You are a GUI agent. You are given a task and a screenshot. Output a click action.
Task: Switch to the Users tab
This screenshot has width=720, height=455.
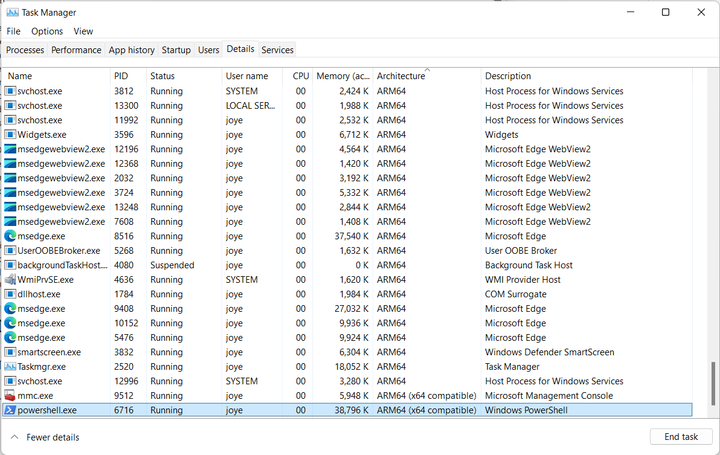[208, 50]
